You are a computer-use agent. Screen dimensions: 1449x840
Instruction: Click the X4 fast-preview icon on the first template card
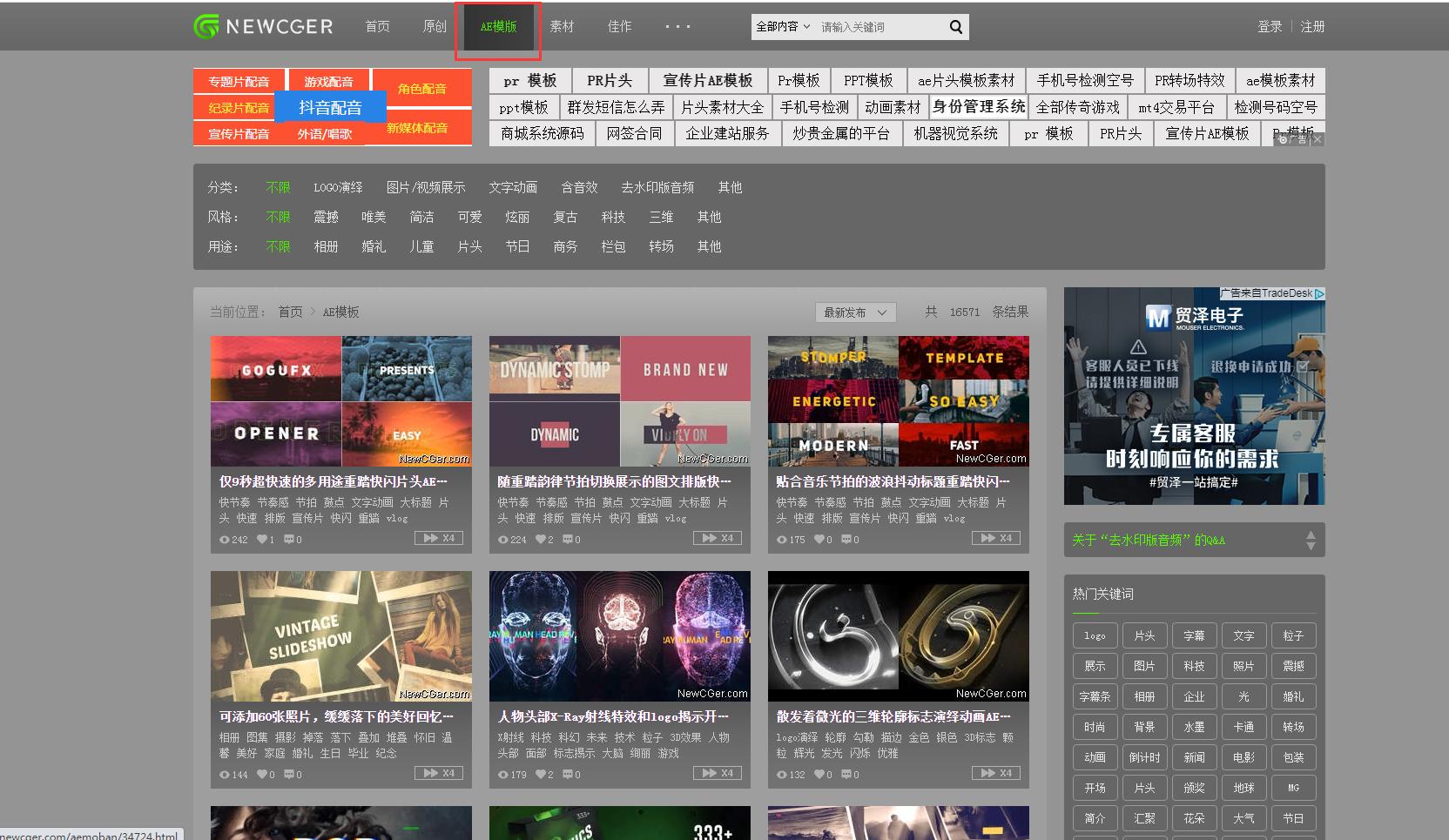(x=439, y=538)
